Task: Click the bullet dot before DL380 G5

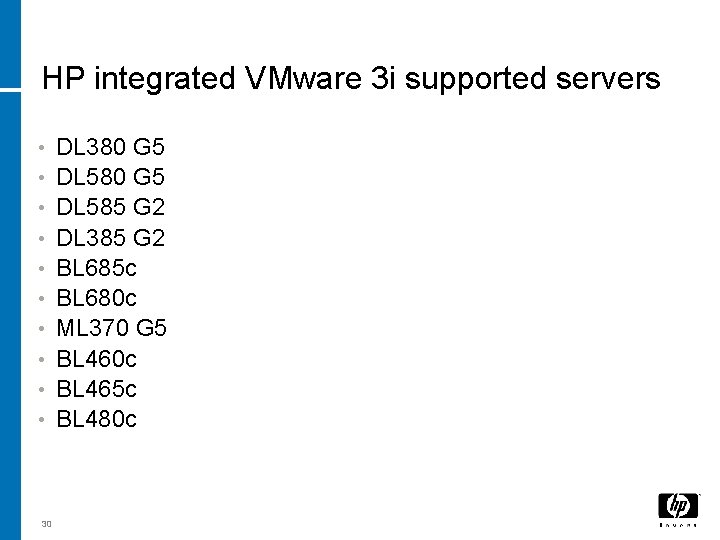Action: point(39,149)
